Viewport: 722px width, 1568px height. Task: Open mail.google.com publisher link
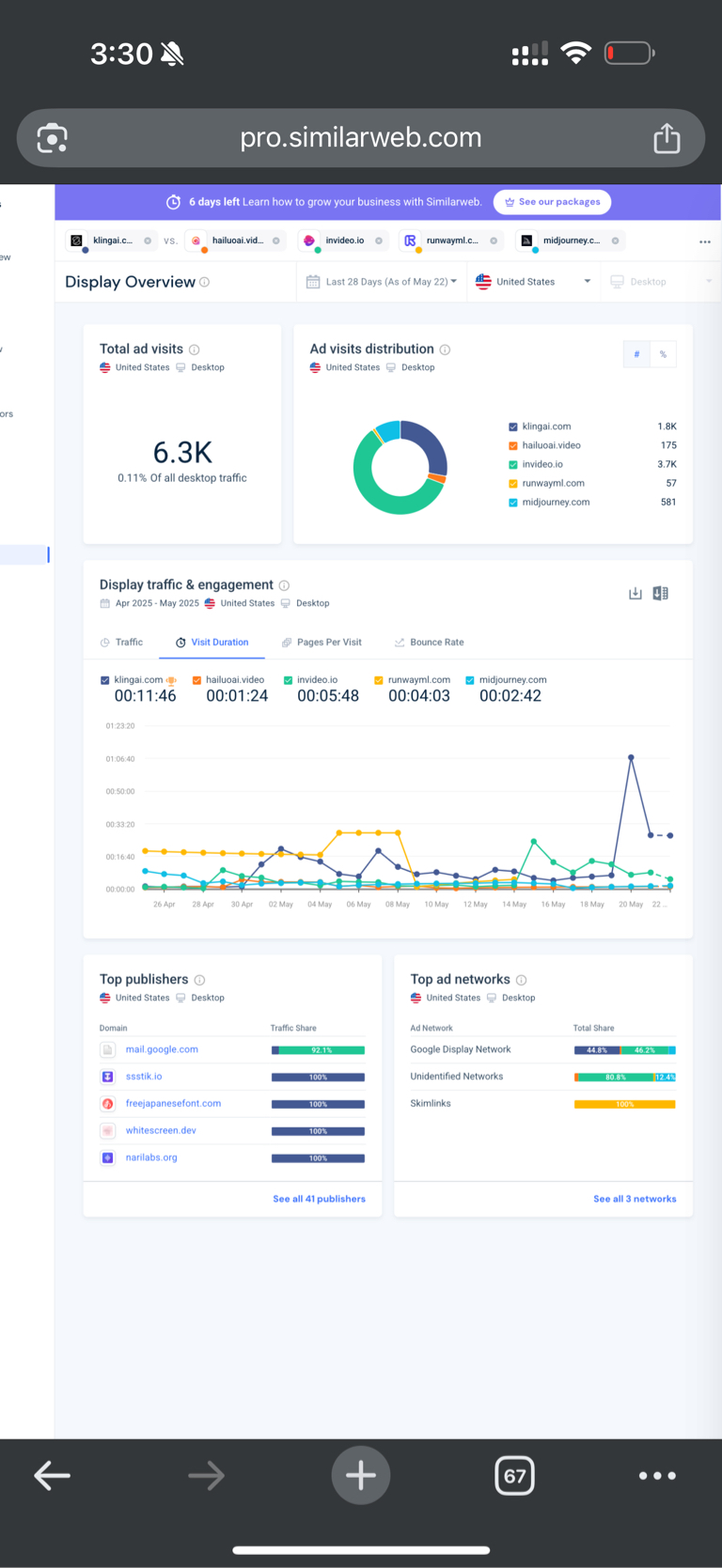coord(162,1049)
